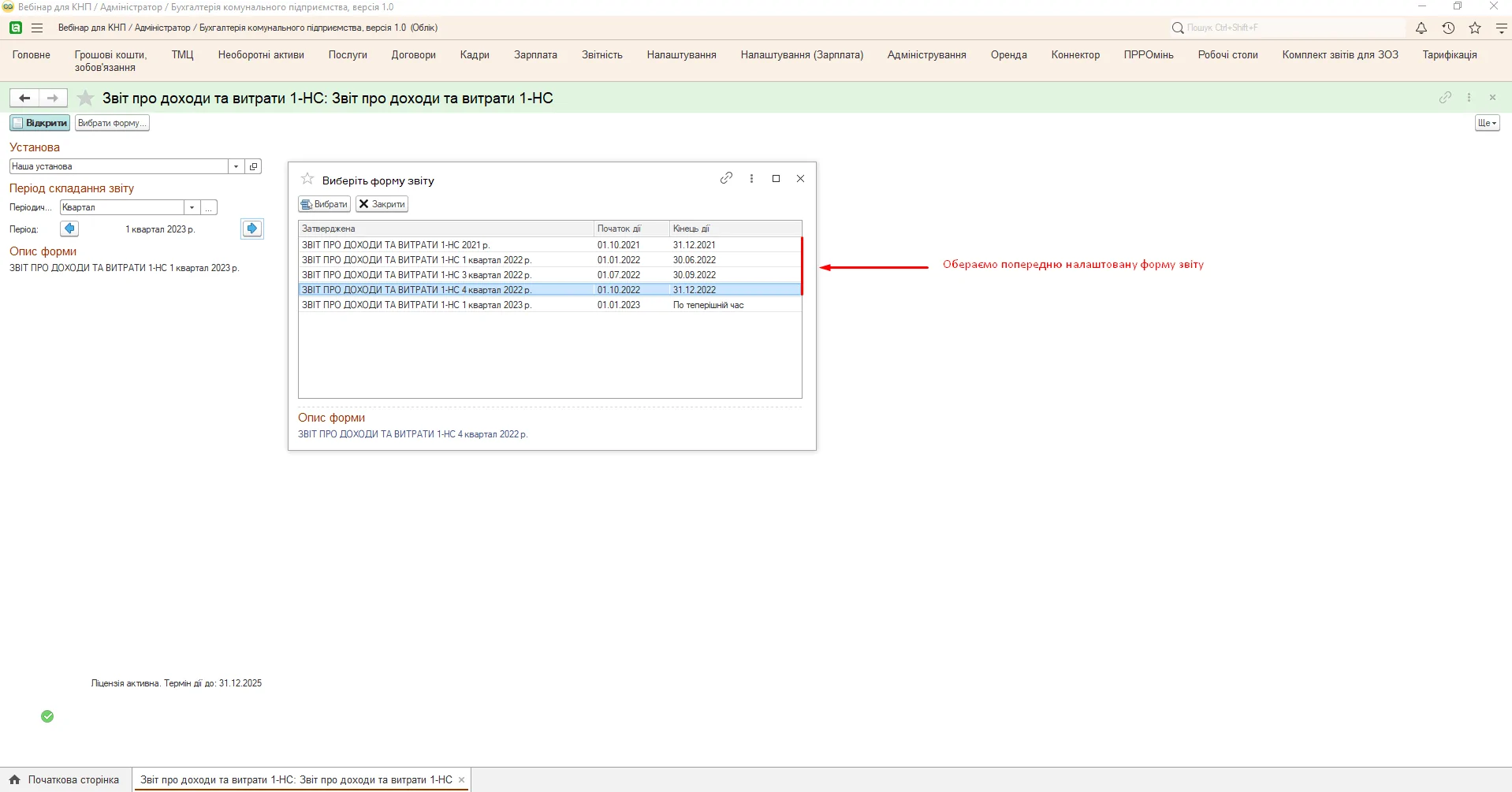
Task: Close the form selection dialog with X
Action: [x=800, y=178]
